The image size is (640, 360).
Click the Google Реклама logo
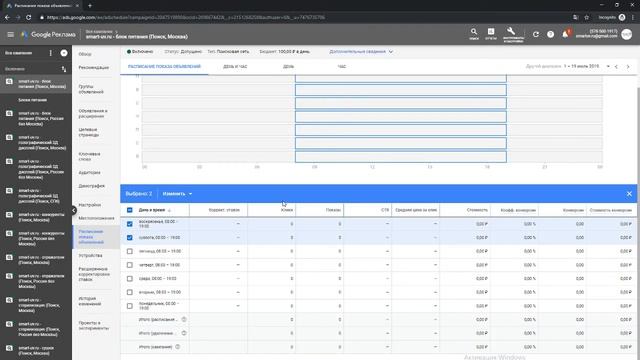click(48, 35)
